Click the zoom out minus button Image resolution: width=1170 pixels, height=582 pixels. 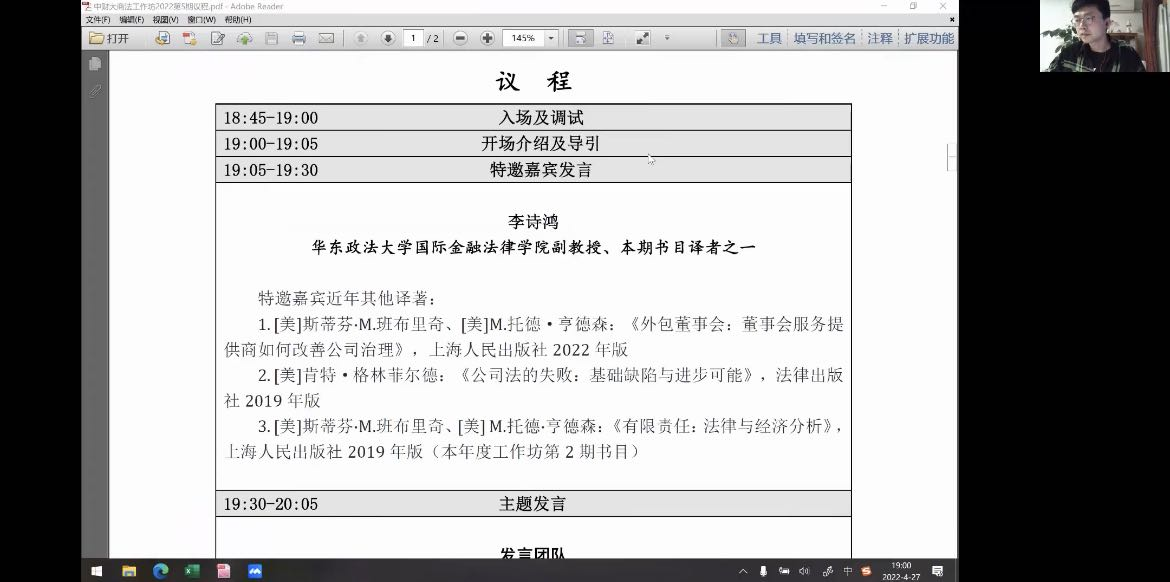click(x=460, y=38)
